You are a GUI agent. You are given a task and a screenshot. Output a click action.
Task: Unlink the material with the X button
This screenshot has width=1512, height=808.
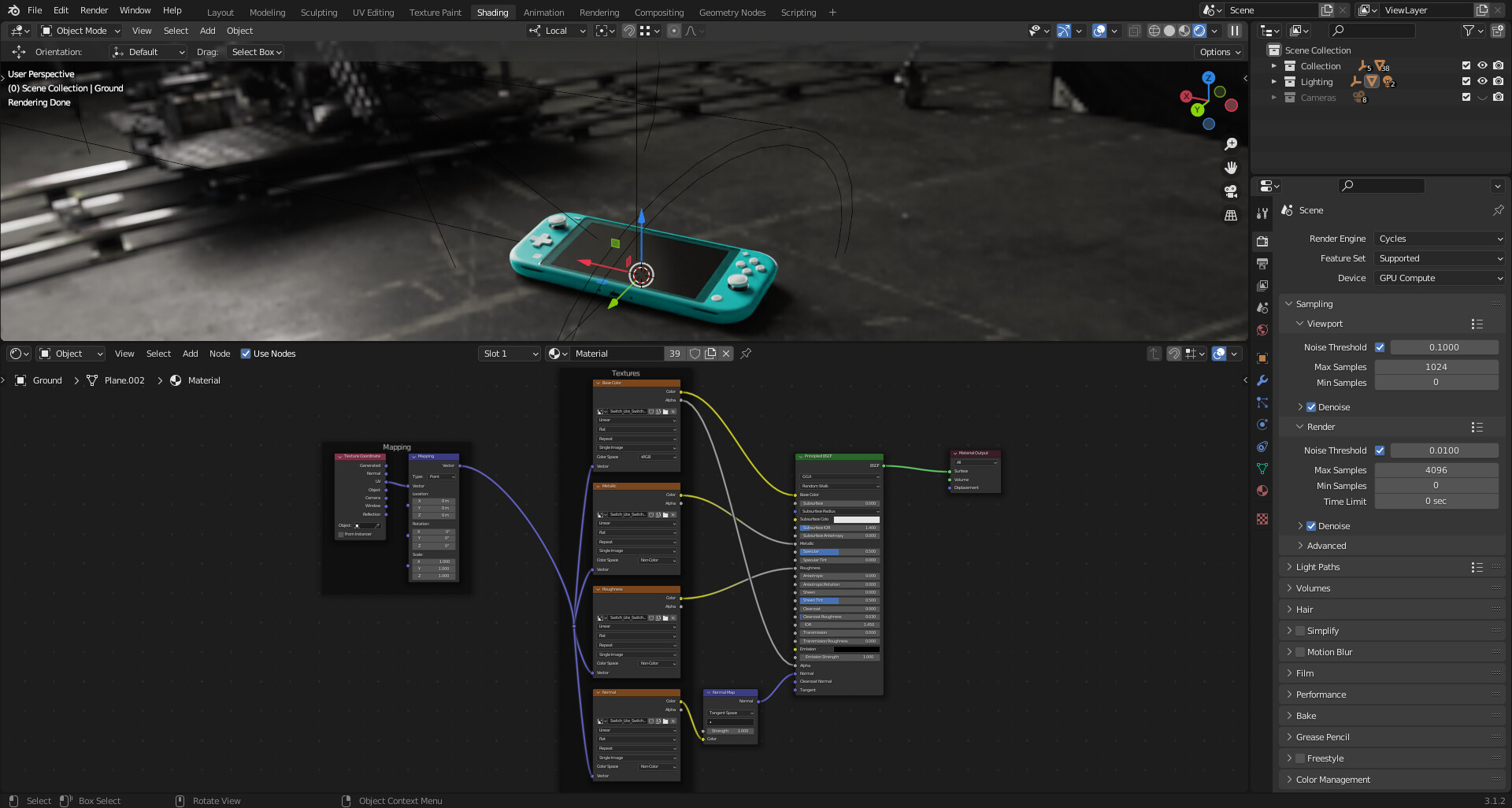tap(726, 354)
